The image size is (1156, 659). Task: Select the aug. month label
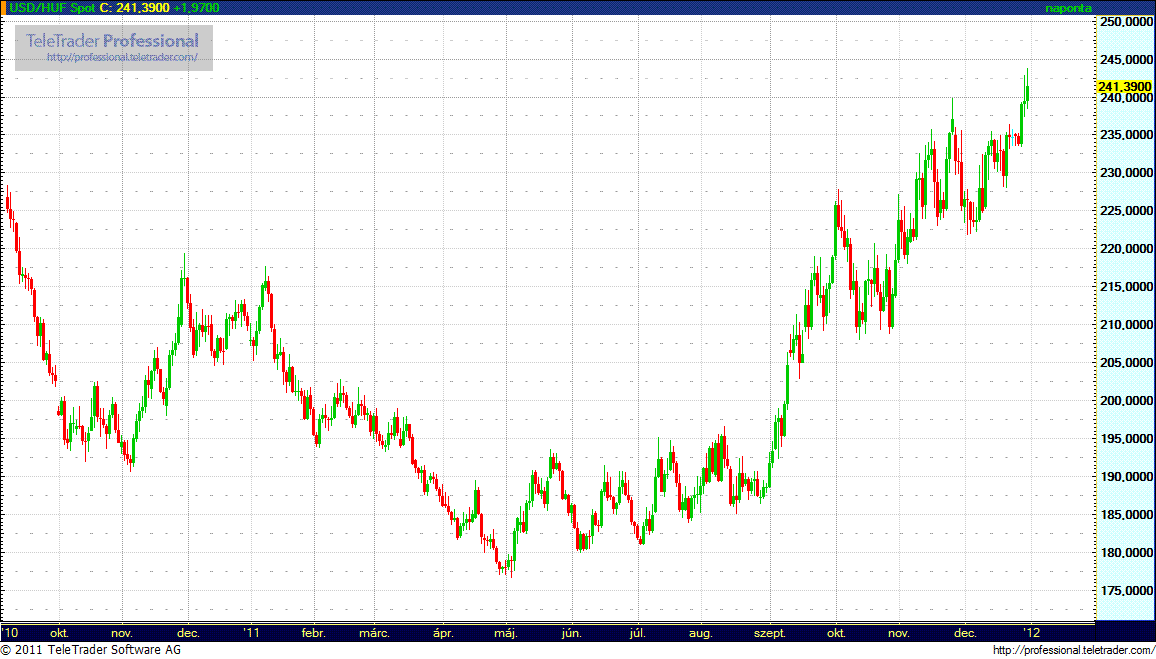click(702, 634)
